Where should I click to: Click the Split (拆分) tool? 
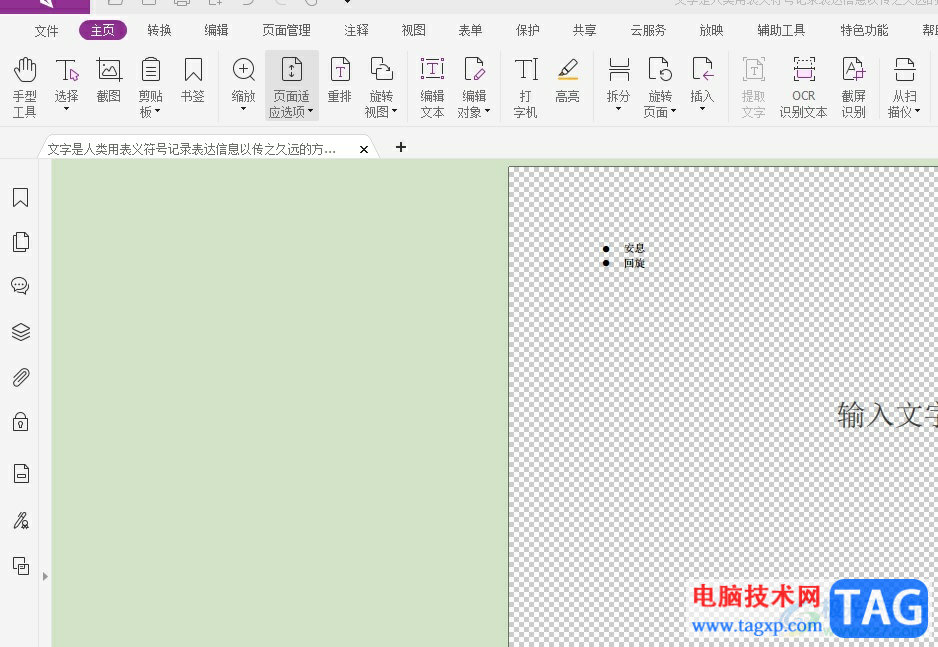pos(619,80)
